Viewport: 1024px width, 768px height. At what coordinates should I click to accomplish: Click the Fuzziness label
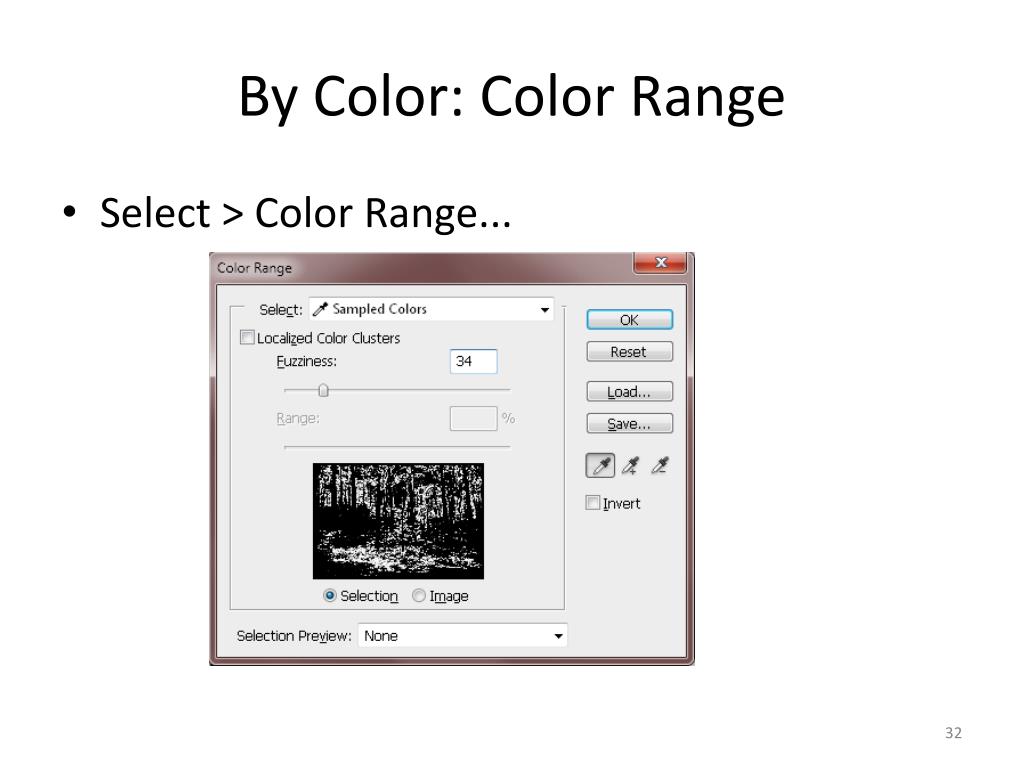click(x=306, y=361)
